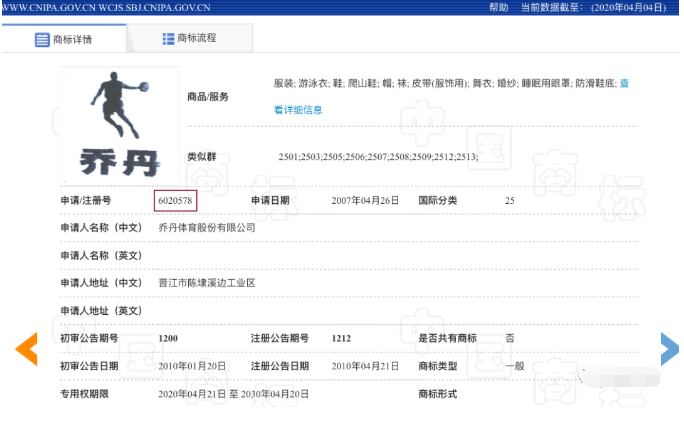The width and height of the screenshot is (684, 424).
Task: Click the WWW.CNIPA.GOV.CN header text
Action: coord(48,7)
